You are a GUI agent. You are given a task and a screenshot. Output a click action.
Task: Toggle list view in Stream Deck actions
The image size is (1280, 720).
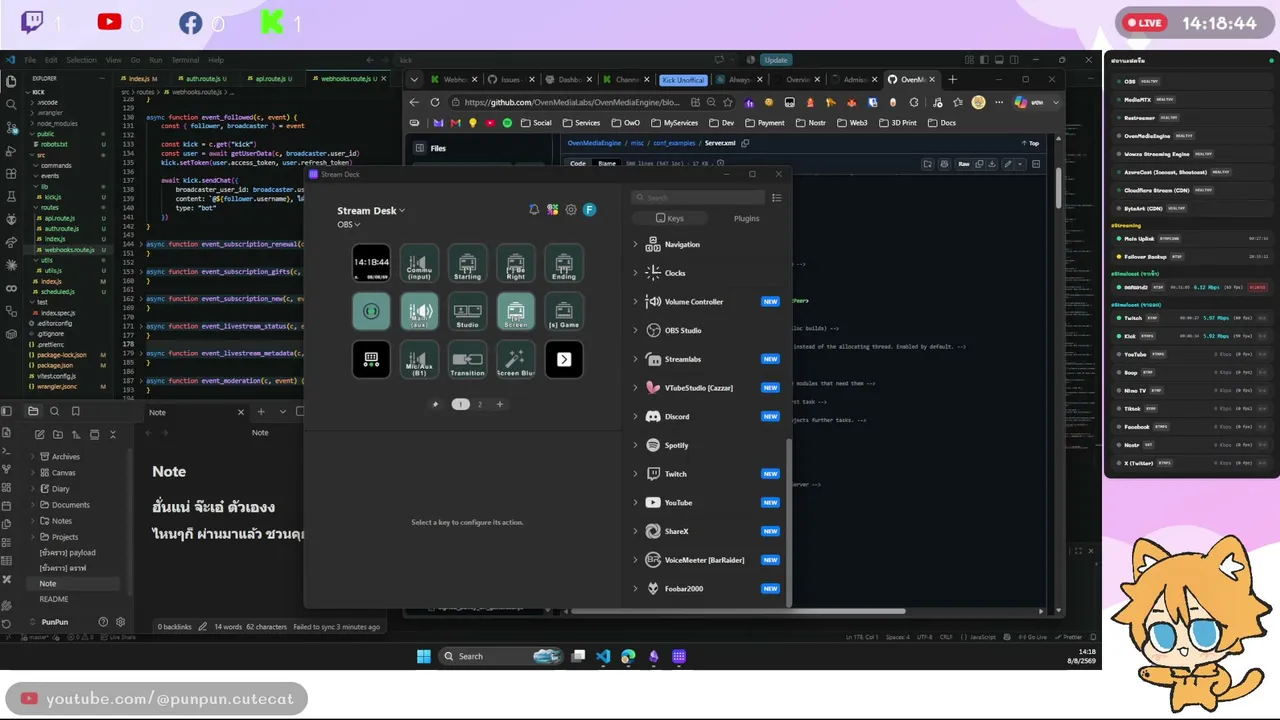coord(776,198)
